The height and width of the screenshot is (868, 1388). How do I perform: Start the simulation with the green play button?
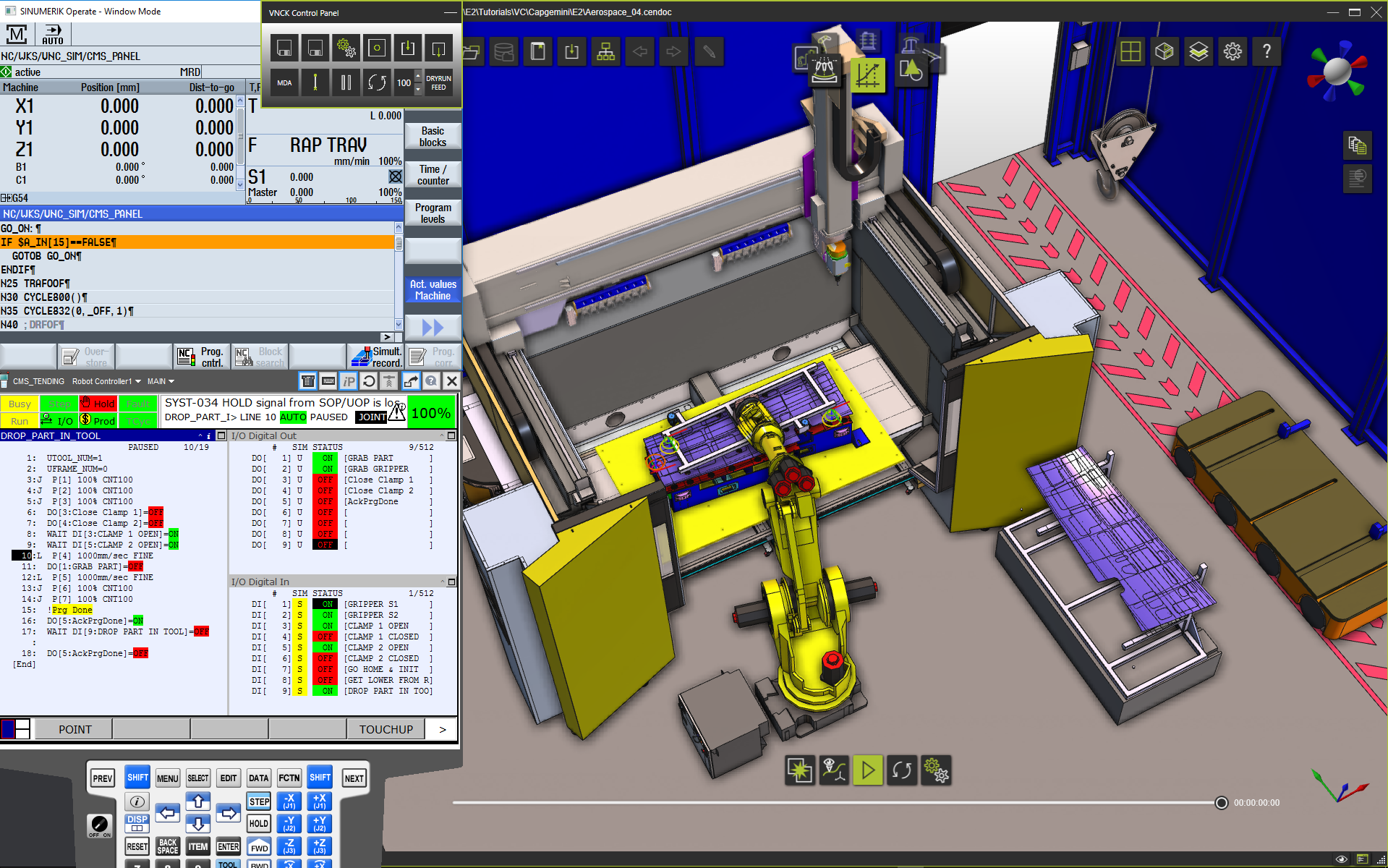(x=868, y=770)
